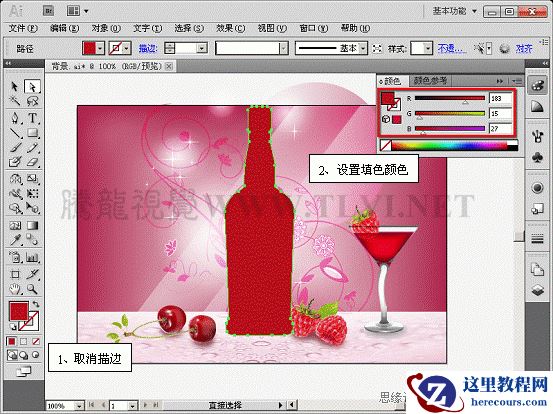
Task: Select the Blend tool
Action: pos(32,240)
